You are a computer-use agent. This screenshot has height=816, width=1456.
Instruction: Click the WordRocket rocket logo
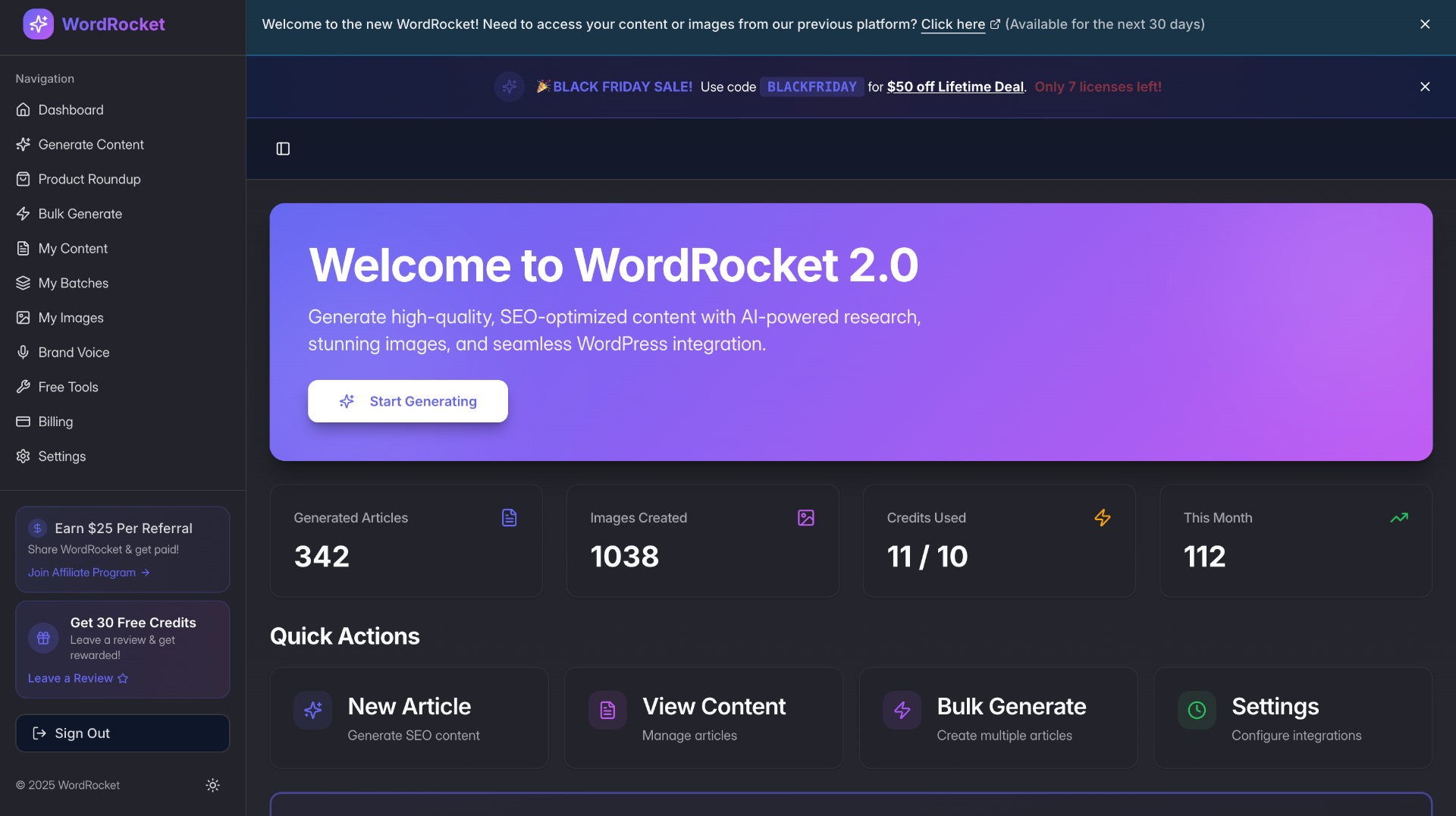pyautogui.click(x=39, y=24)
